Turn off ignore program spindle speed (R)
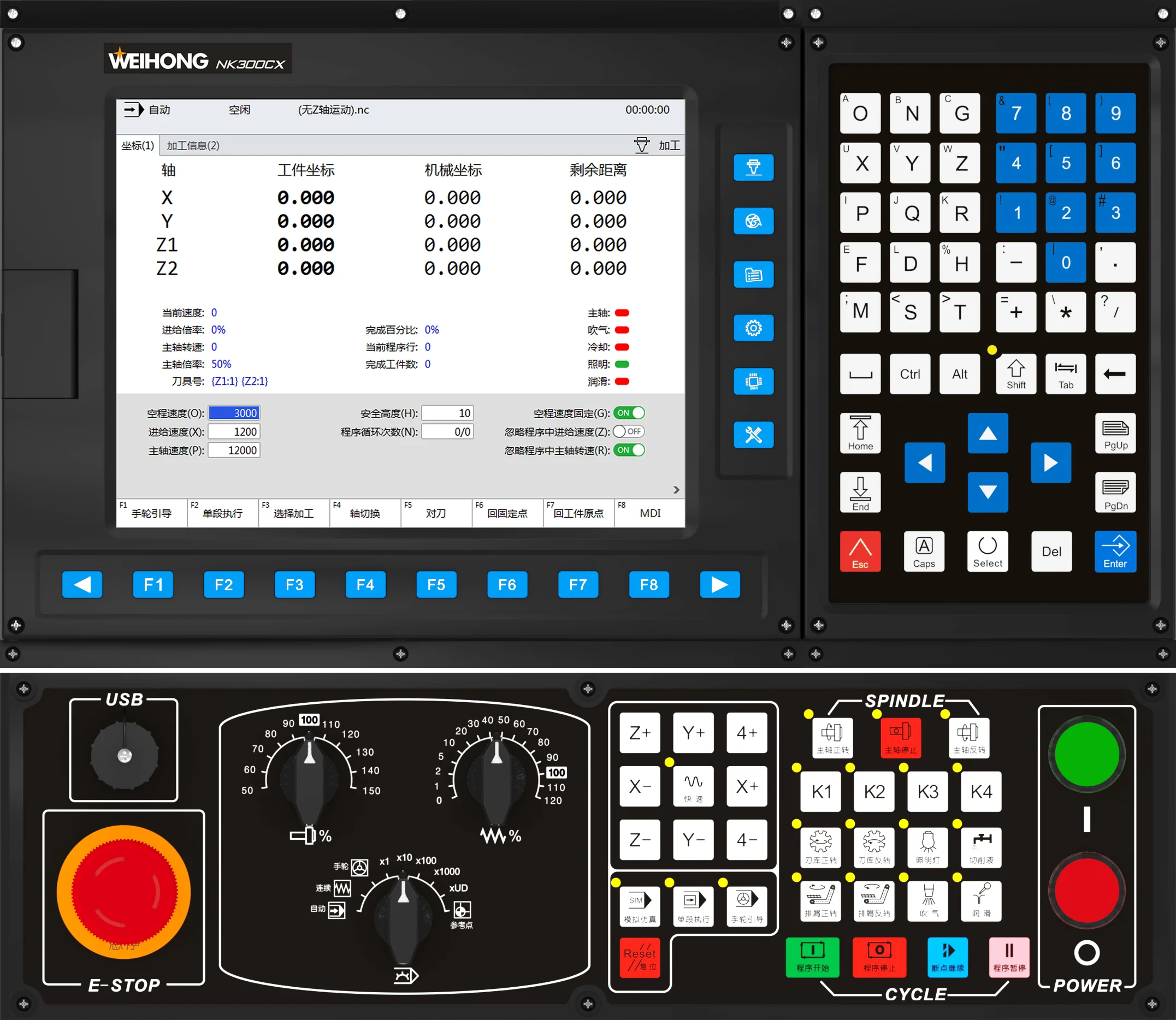The width and height of the screenshot is (1176, 1020). tap(629, 450)
